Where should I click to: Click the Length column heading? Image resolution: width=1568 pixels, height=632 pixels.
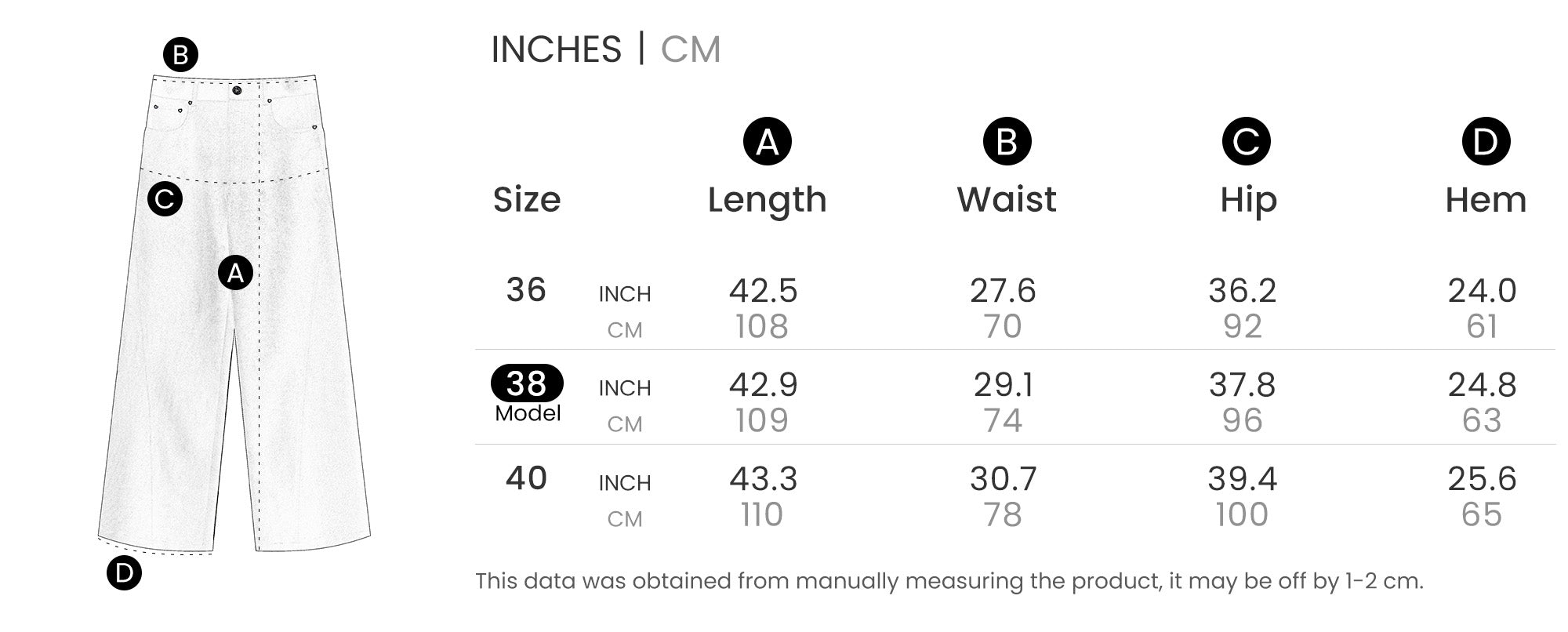767,200
